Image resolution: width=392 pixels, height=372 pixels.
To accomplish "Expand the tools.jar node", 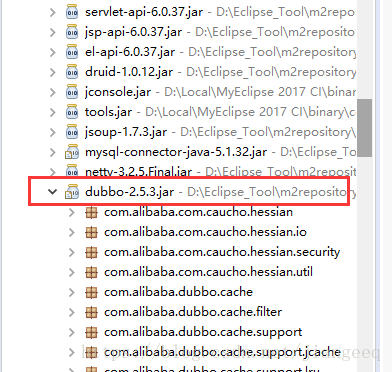I will [x=53, y=112].
